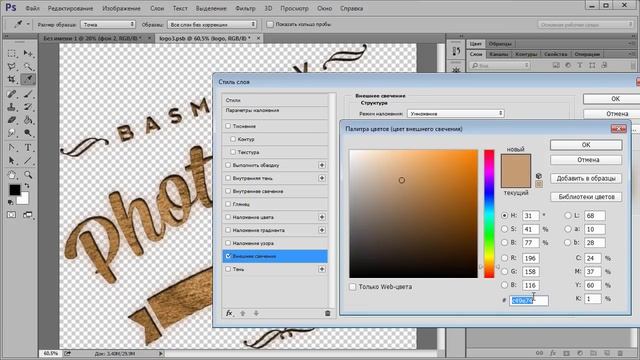Image resolution: width=640 pixels, height=360 pixels.
Task: Add another Наложение цвета effect plus
Action: (x=322, y=217)
